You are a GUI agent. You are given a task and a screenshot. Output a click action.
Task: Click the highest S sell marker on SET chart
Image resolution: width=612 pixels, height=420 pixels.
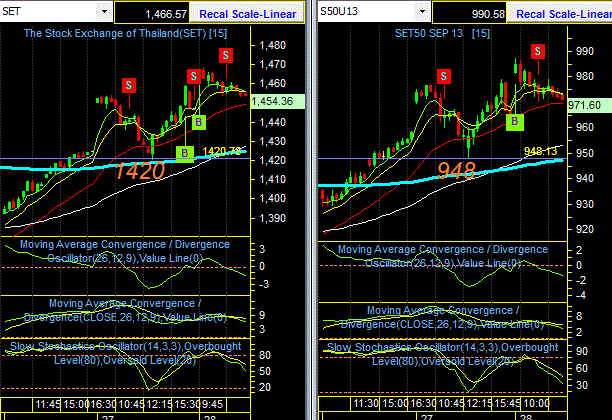226,55
